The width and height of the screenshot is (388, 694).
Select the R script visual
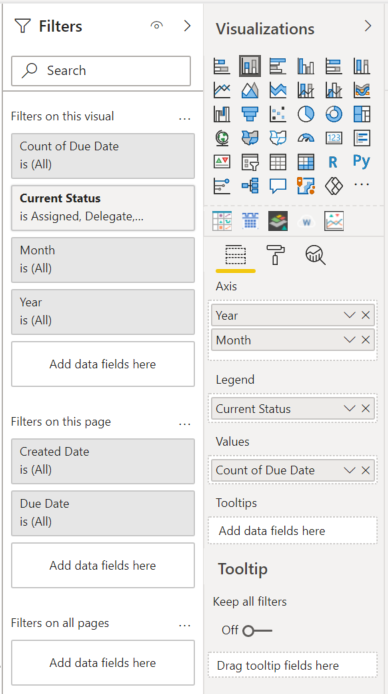pos(334,162)
